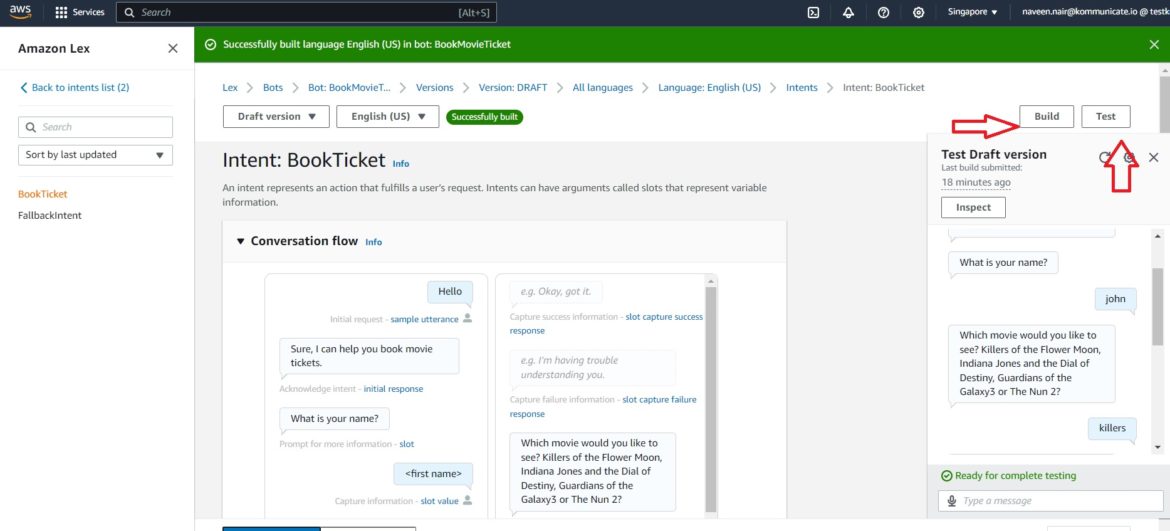Open the All languages breadcrumb
Image resolution: width=1170 pixels, height=531 pixels.
[602, 87]
